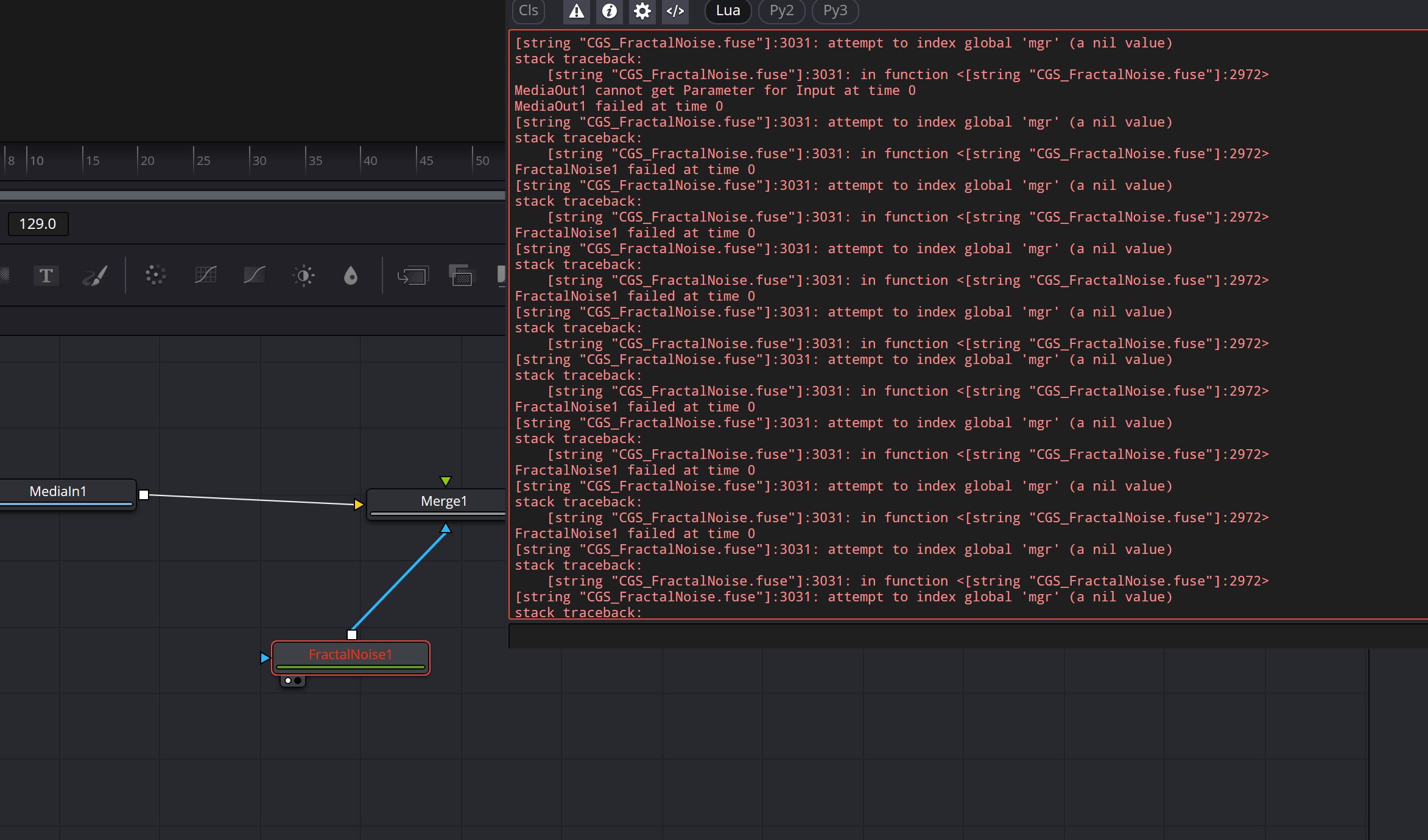Toggle the FractalNoise1 node checkbox
This screenshot has width=1428, height=840.
[290, 681]
